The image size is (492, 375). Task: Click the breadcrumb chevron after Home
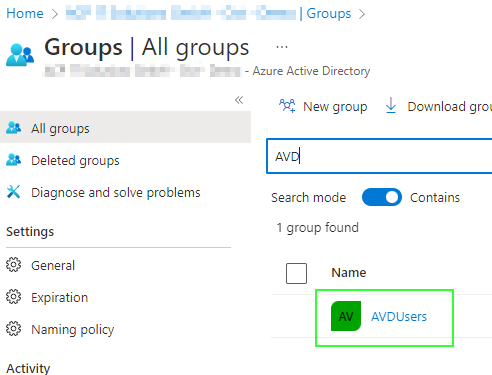[55, 14]
